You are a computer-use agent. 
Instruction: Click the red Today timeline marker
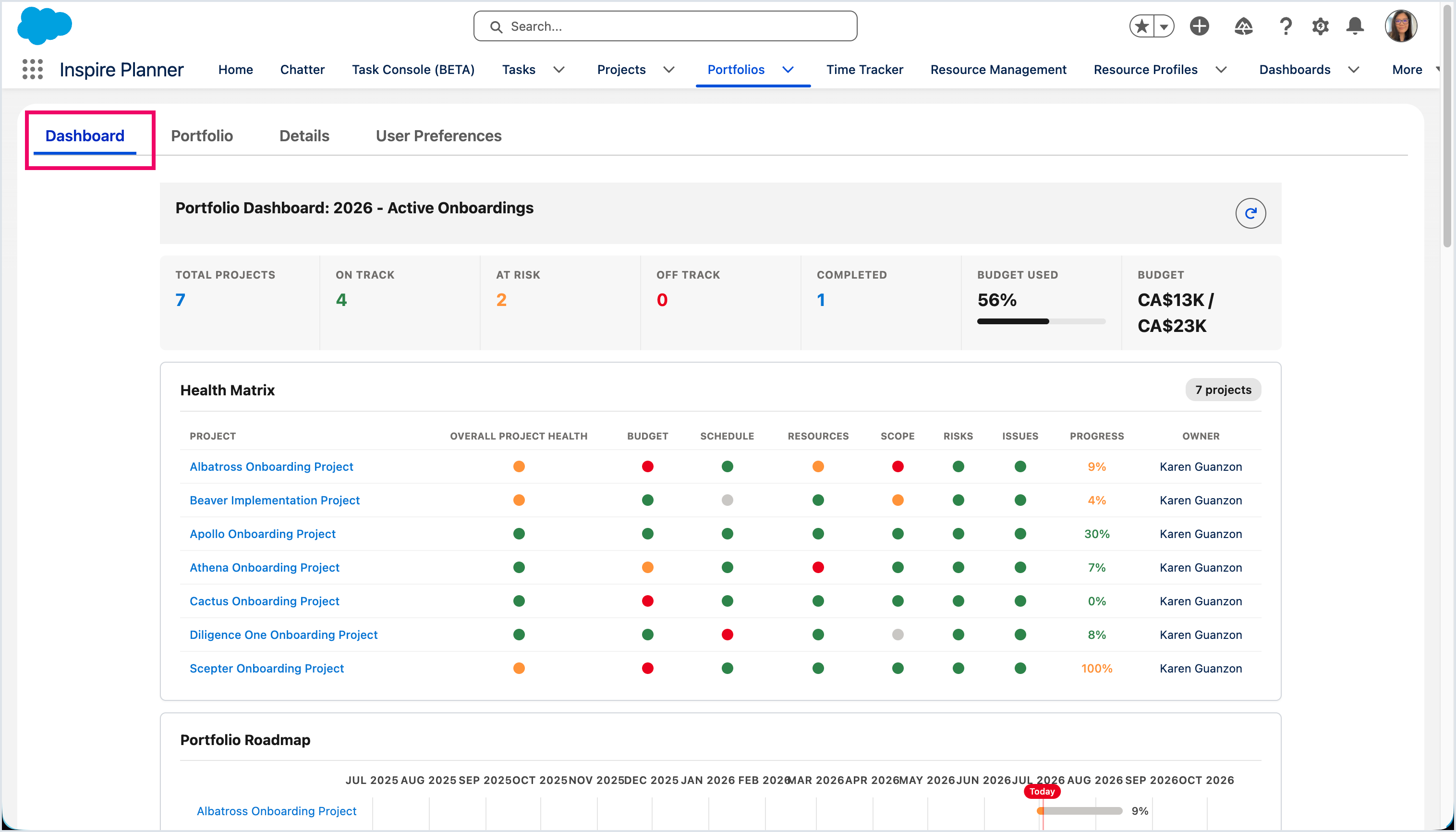coord(1042,792)
